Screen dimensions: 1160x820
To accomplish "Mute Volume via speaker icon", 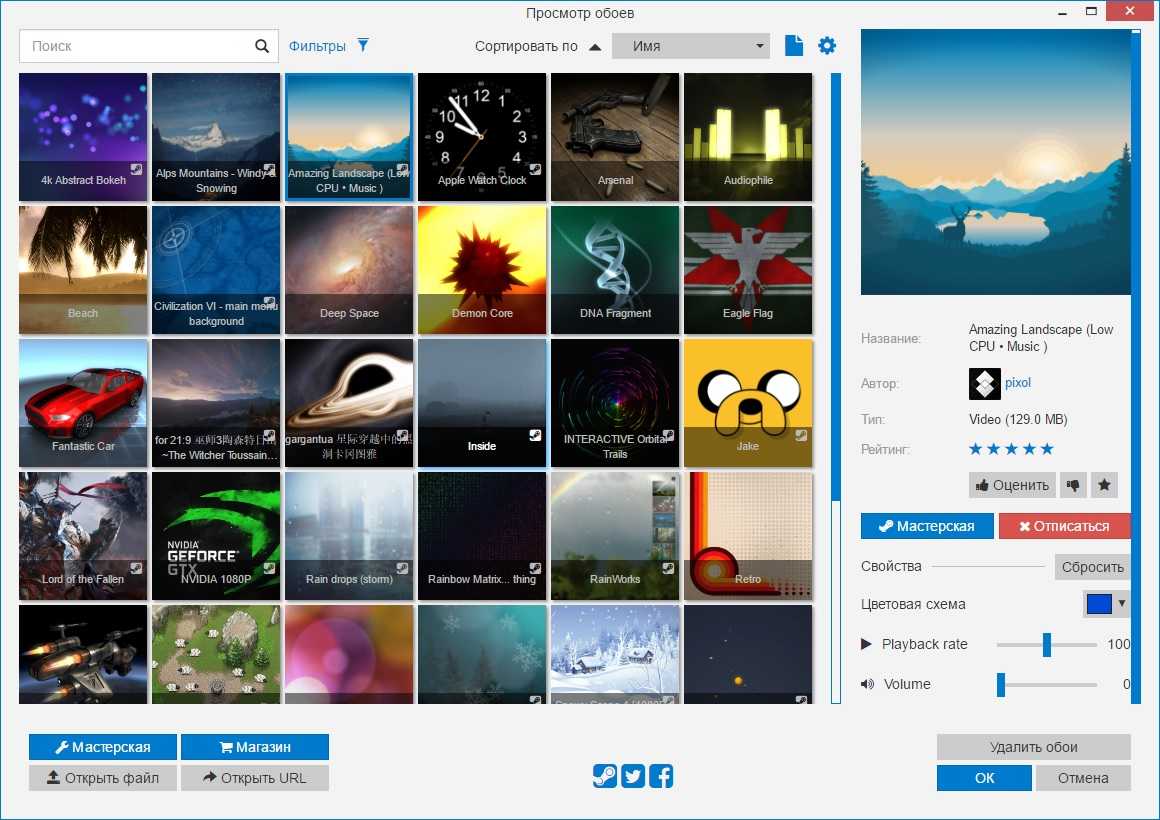I will point(867,684).
